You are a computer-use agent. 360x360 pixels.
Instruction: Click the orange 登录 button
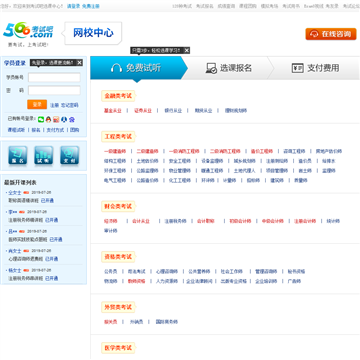tap(37, 104)
